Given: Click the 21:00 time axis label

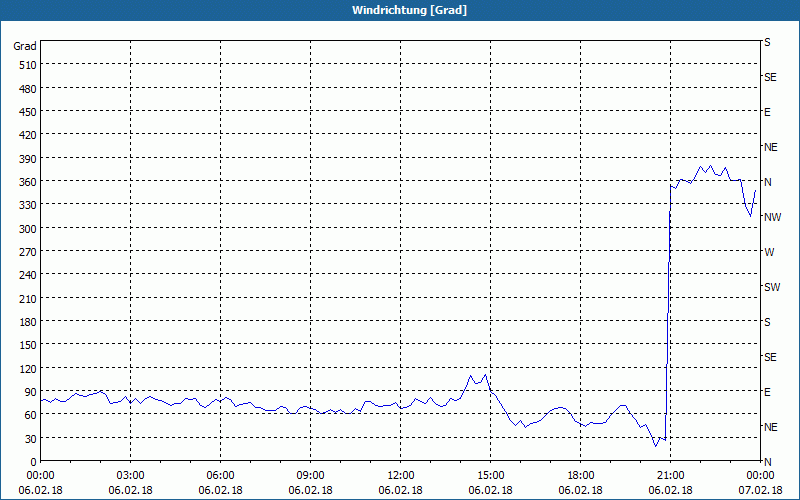Looking at the screenshot, I should pyautogui.click(x=670, y=476).
